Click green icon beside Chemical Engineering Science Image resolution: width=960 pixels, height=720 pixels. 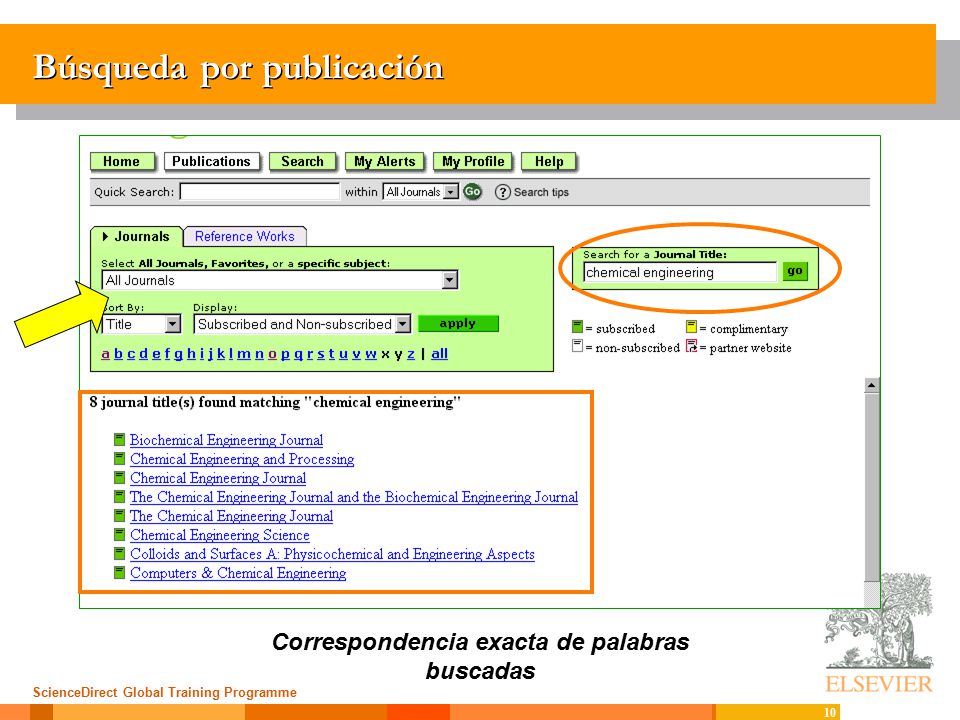pyautogui.click(x=119, y=534)
